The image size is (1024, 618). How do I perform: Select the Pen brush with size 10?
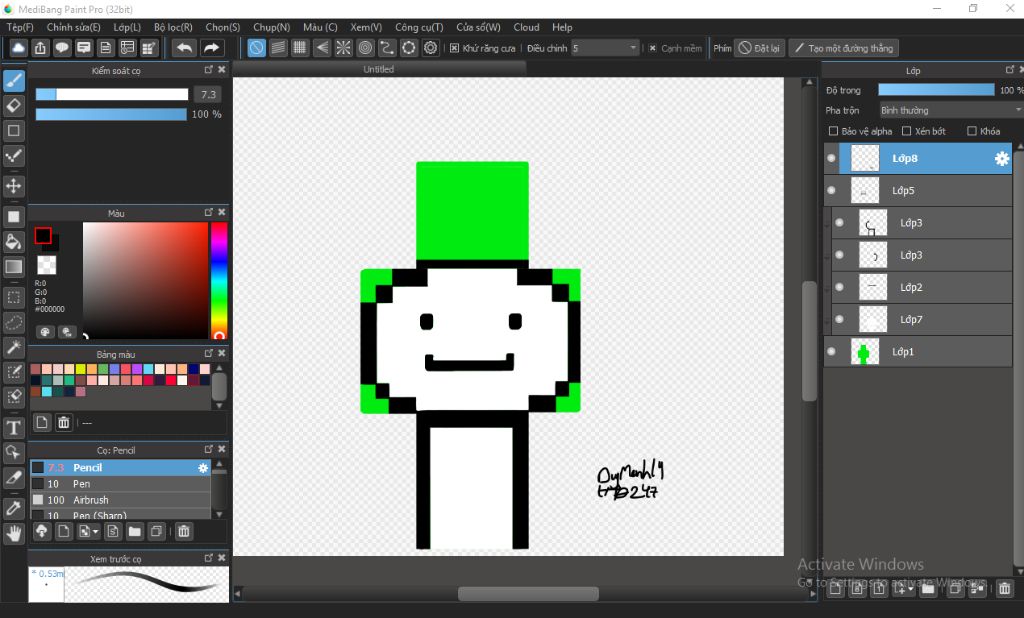click(x=121, y=484)
